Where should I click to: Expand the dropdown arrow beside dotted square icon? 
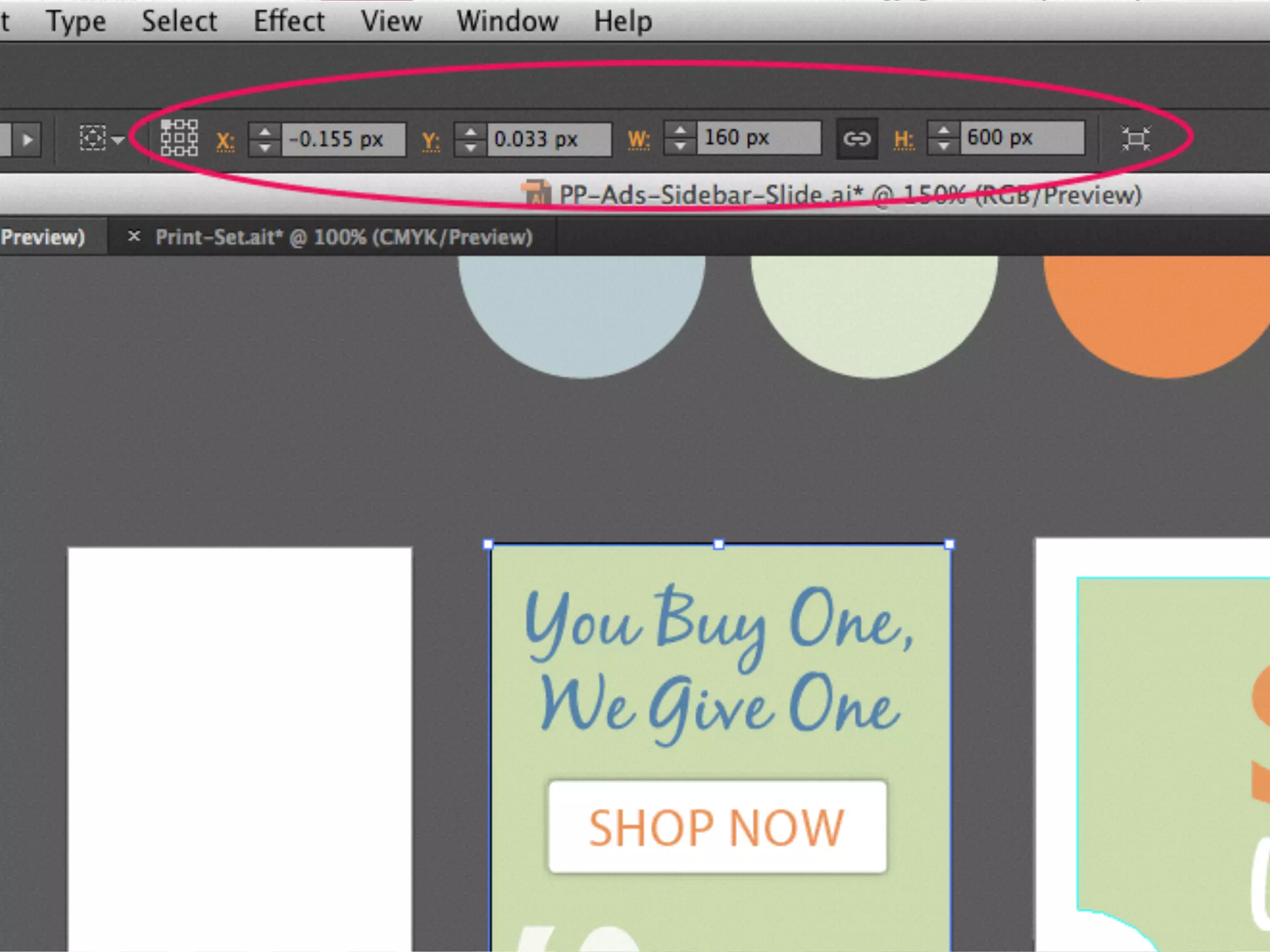118,139
